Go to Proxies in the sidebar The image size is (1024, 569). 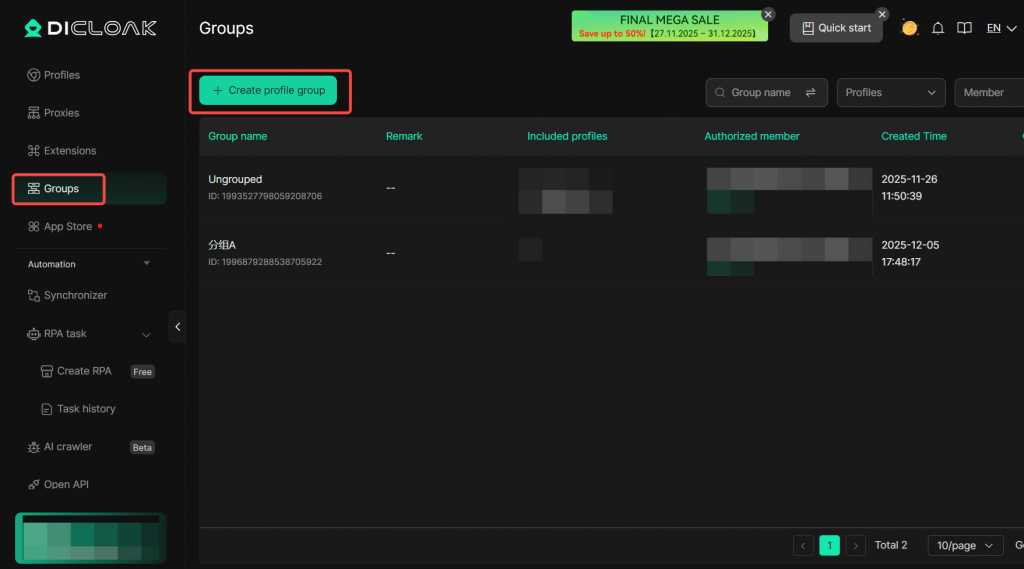click(x=61, y=113)
